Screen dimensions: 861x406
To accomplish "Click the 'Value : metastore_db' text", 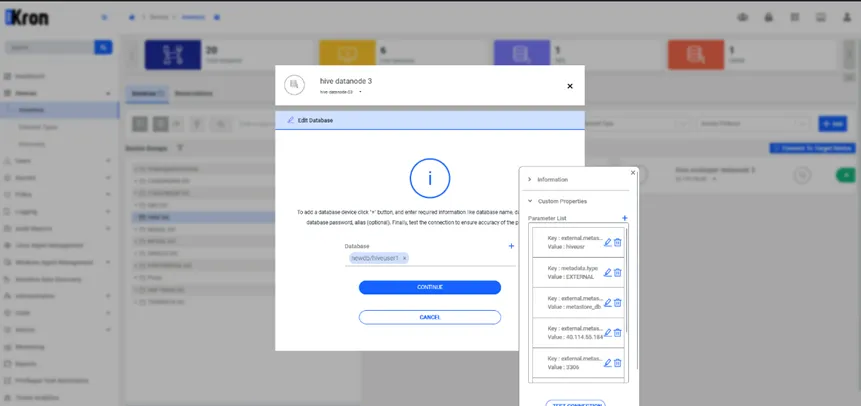I will [x=574, y=307].
